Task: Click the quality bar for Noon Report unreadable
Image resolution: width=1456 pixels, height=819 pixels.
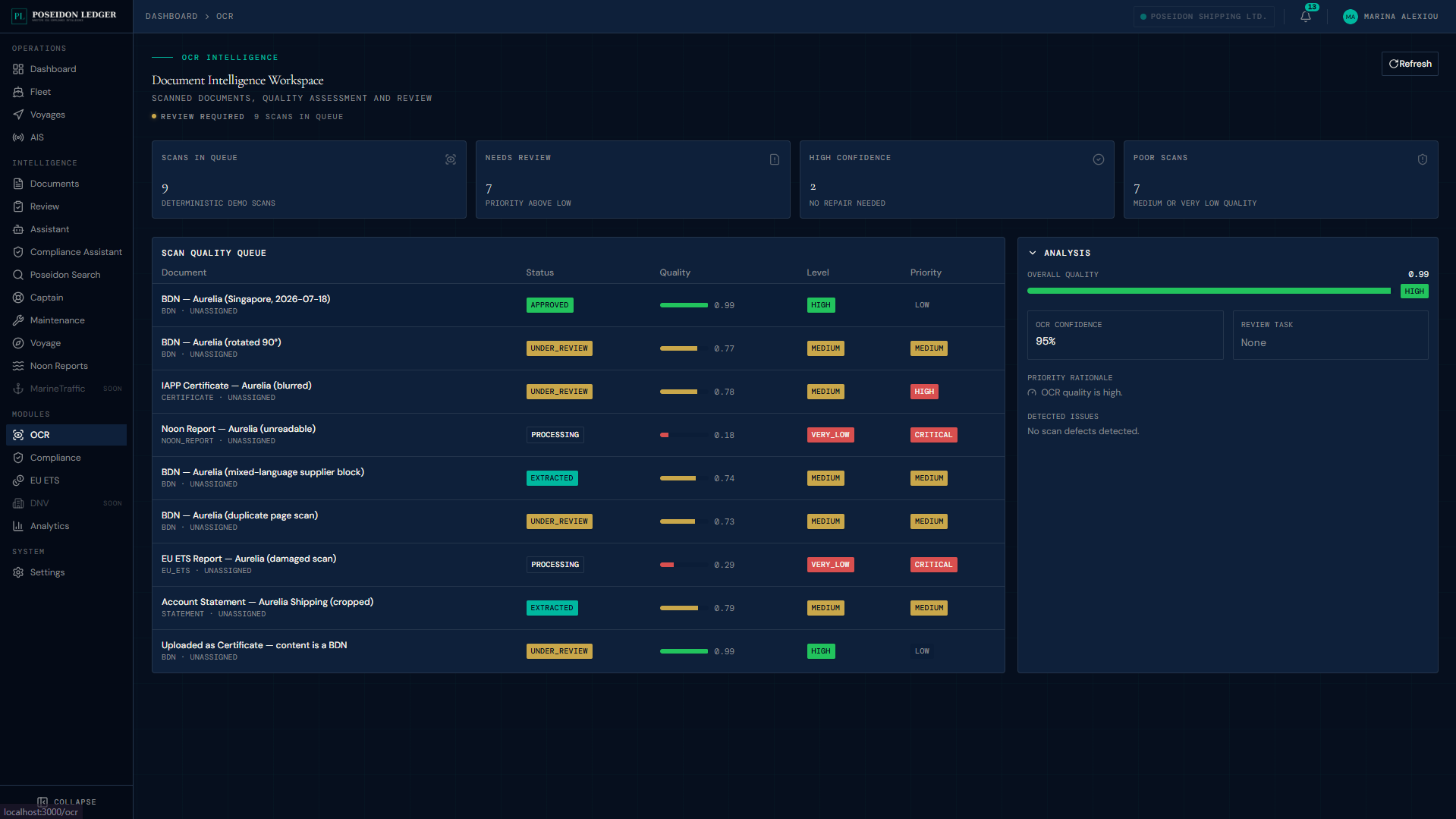Action: [684, 435]
